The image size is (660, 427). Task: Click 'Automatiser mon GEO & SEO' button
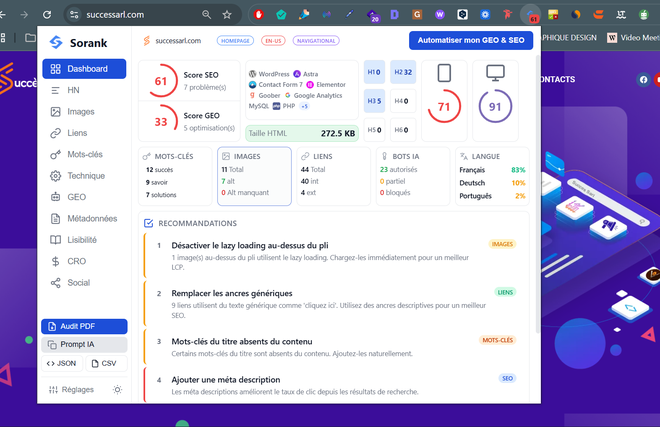[x=470, y=40]
